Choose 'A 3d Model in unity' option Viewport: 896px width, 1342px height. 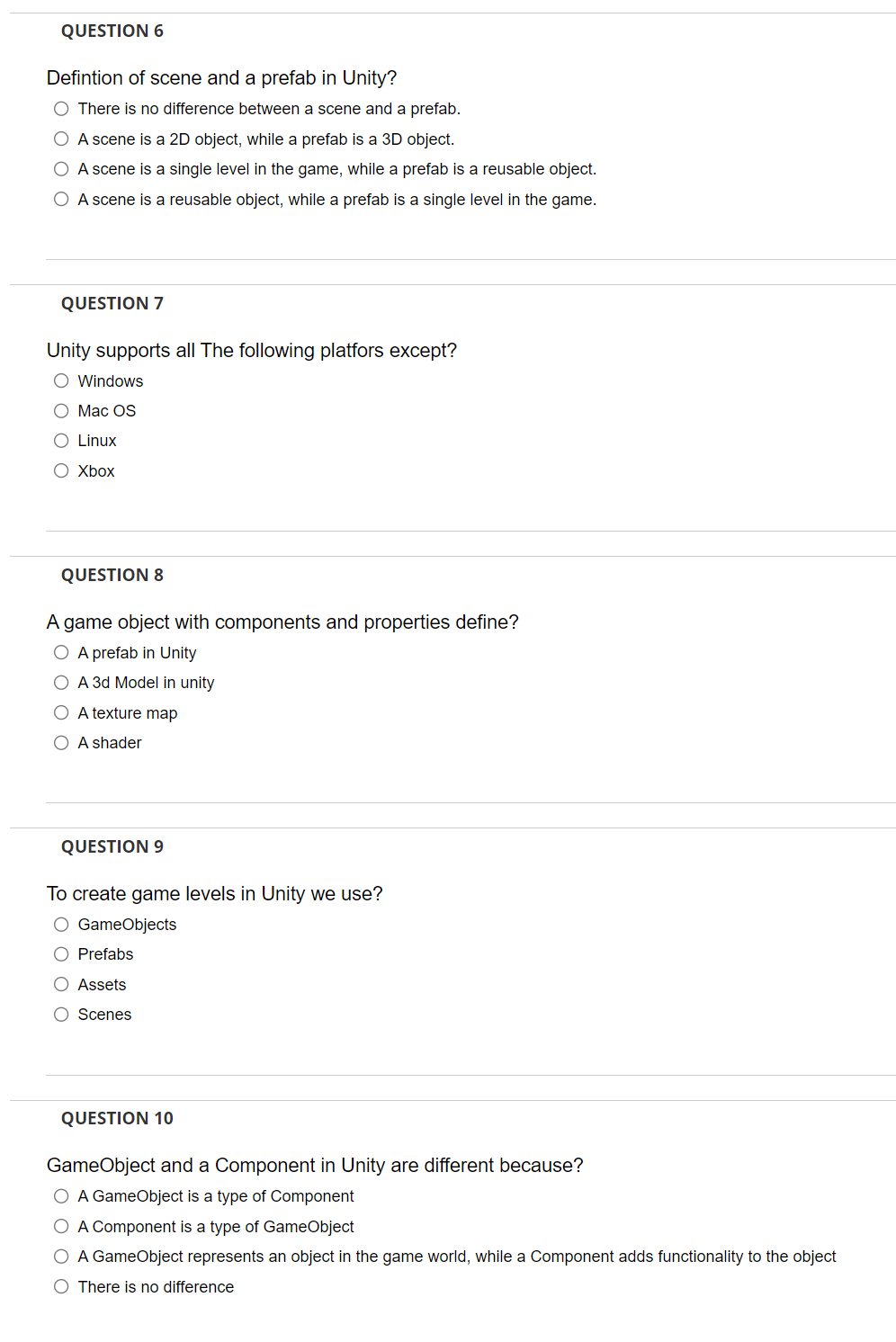(61, 682)
